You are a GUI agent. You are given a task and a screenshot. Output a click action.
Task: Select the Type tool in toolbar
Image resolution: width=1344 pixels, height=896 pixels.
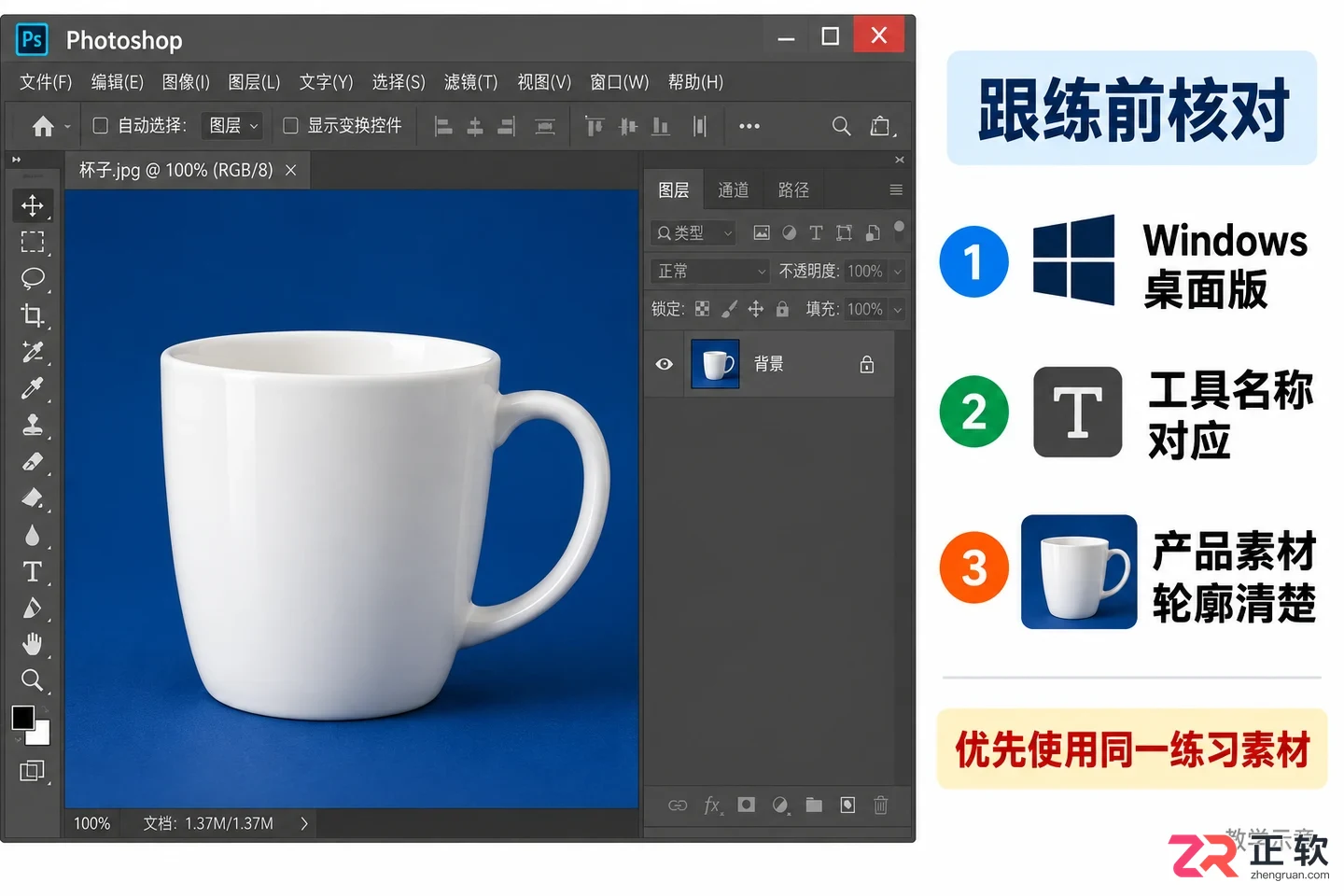(x=33, y=571)
